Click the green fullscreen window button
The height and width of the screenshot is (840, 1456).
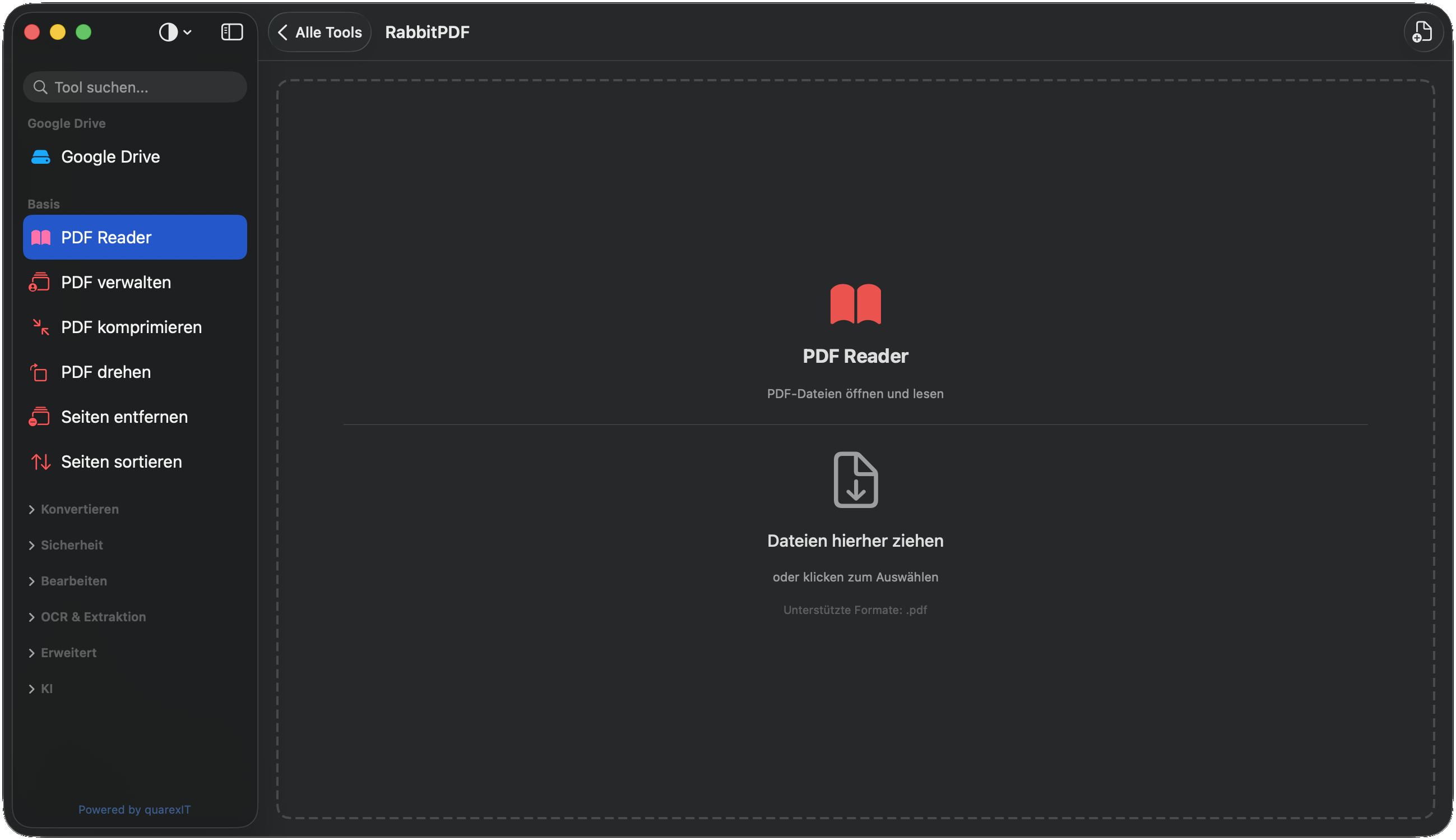[84, 33]
